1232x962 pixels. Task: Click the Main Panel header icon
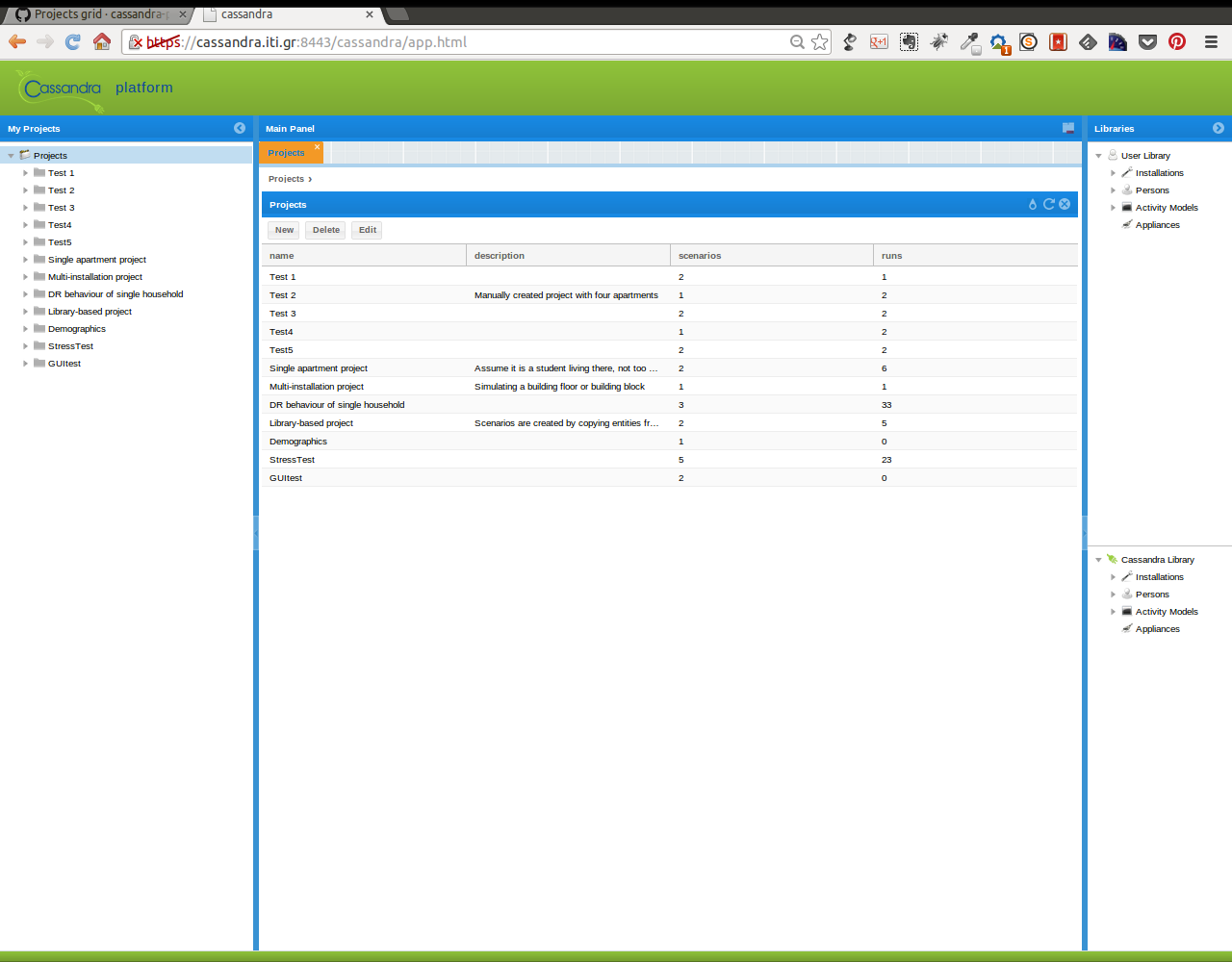1068,128
